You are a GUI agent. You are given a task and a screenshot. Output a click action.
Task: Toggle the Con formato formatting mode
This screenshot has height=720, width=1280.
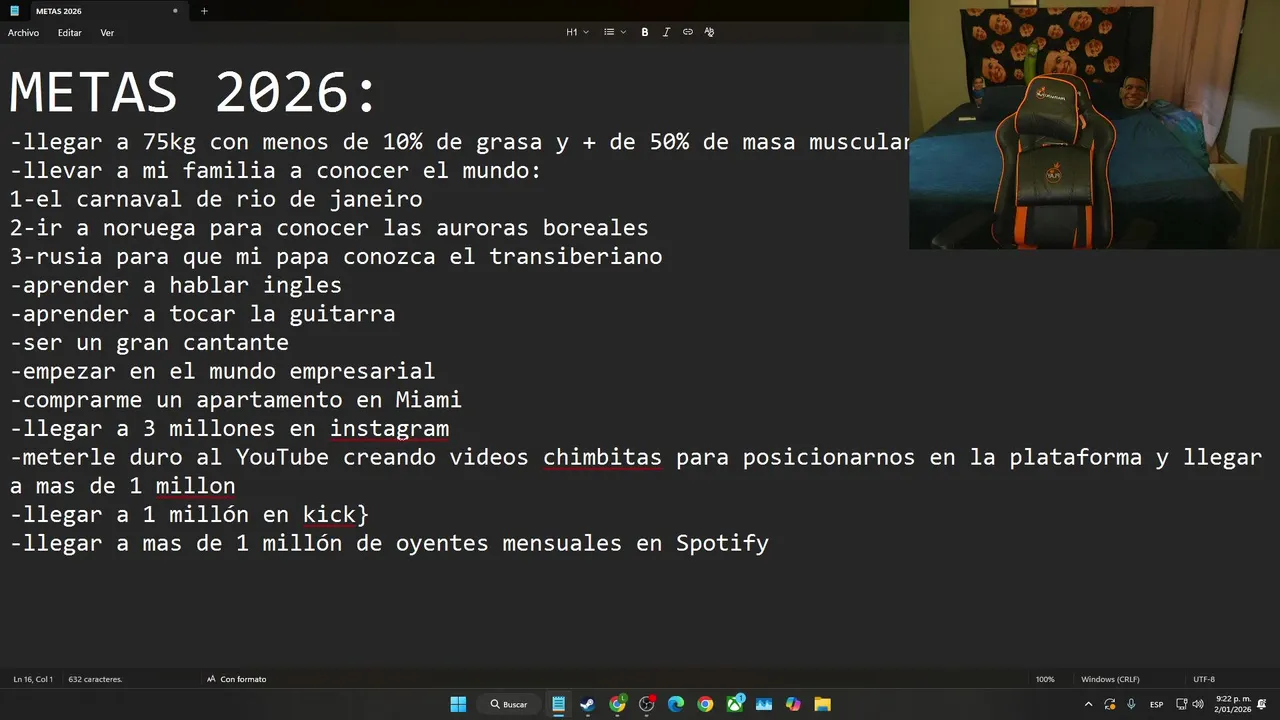237,679
